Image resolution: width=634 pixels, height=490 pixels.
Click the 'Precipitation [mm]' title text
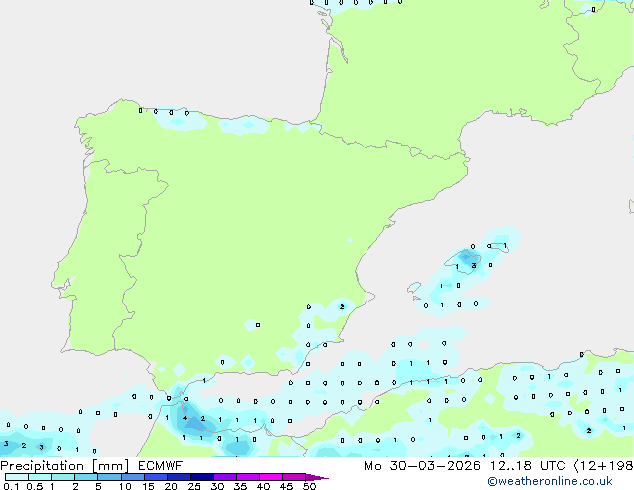tap(65, 466)
